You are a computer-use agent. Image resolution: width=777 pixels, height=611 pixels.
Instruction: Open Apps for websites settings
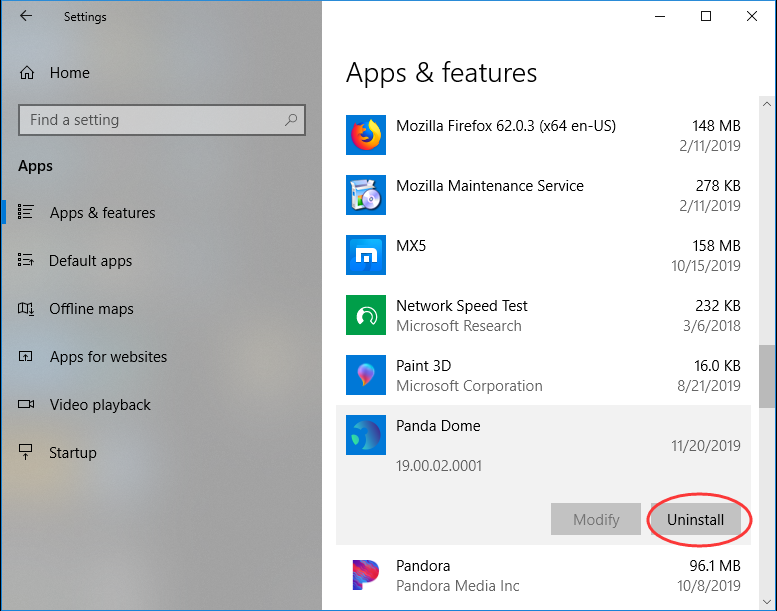pyautogui.click(x=109, y=357)
